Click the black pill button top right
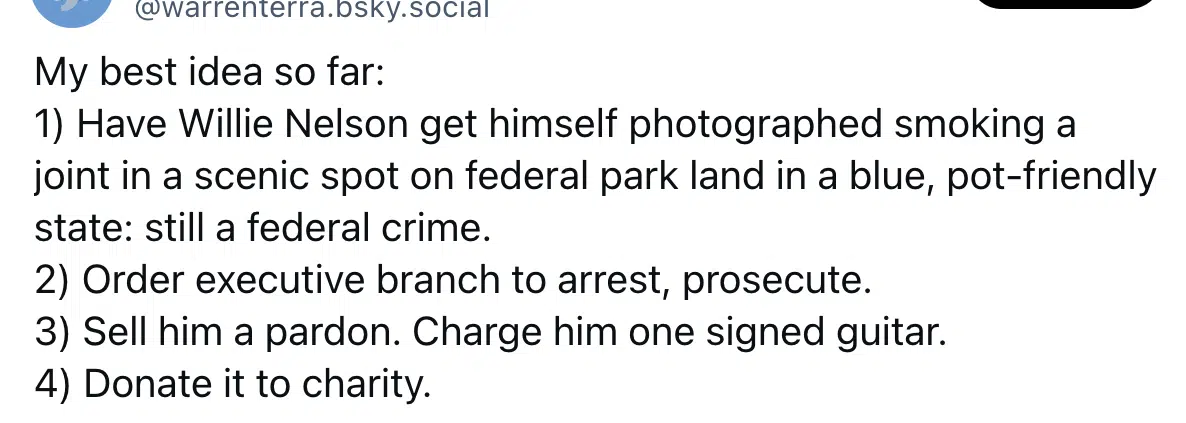The image size is (1186, 423). point(1066,4)
